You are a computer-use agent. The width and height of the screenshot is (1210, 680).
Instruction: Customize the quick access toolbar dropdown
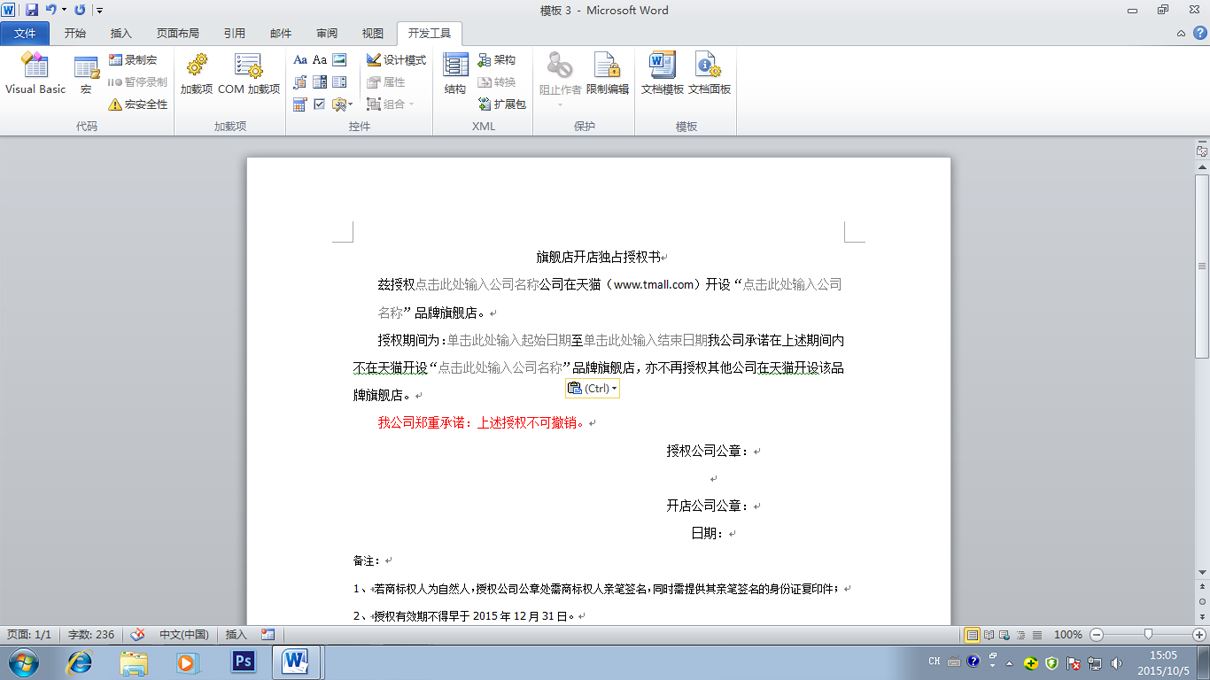99,10
